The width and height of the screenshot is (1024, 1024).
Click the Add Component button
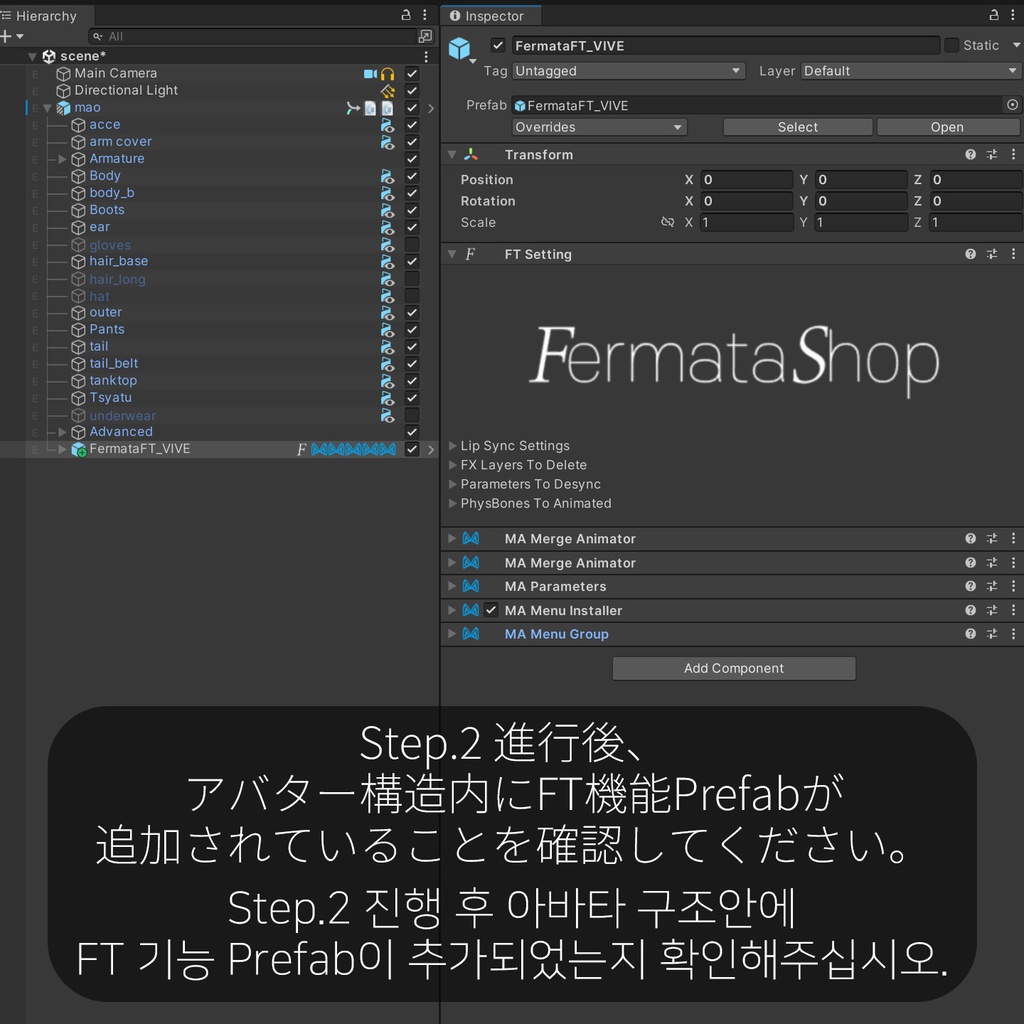point(733,668)
